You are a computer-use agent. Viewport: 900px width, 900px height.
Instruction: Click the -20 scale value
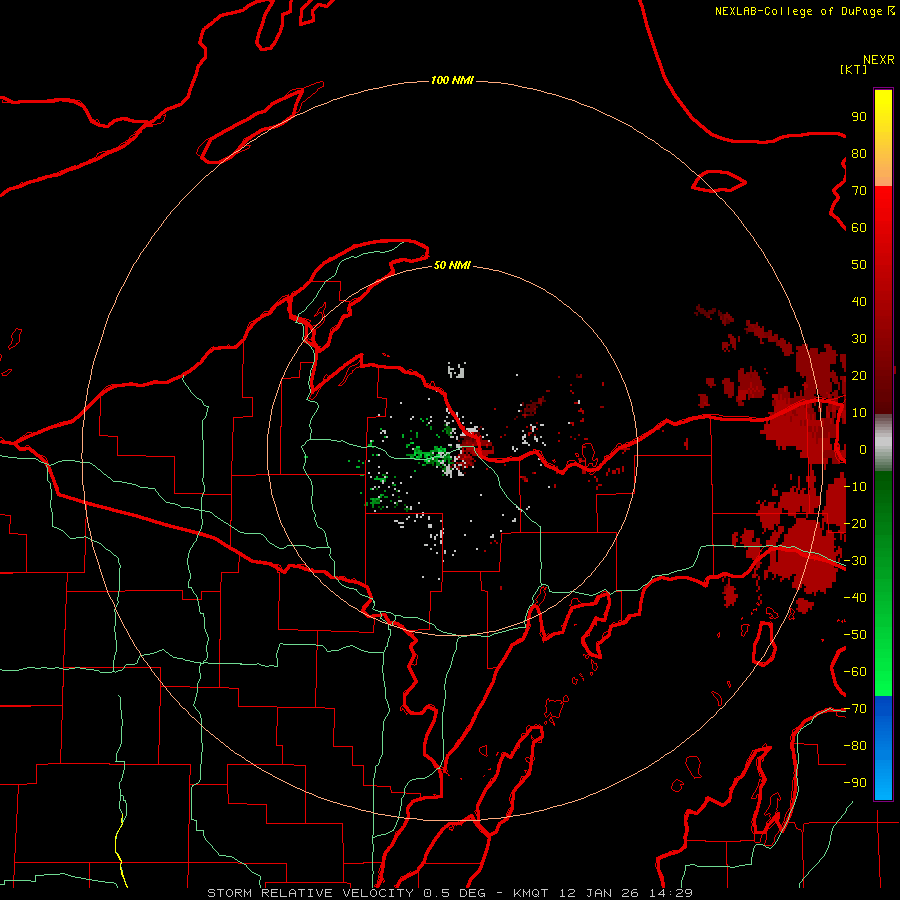pos(855,523)
